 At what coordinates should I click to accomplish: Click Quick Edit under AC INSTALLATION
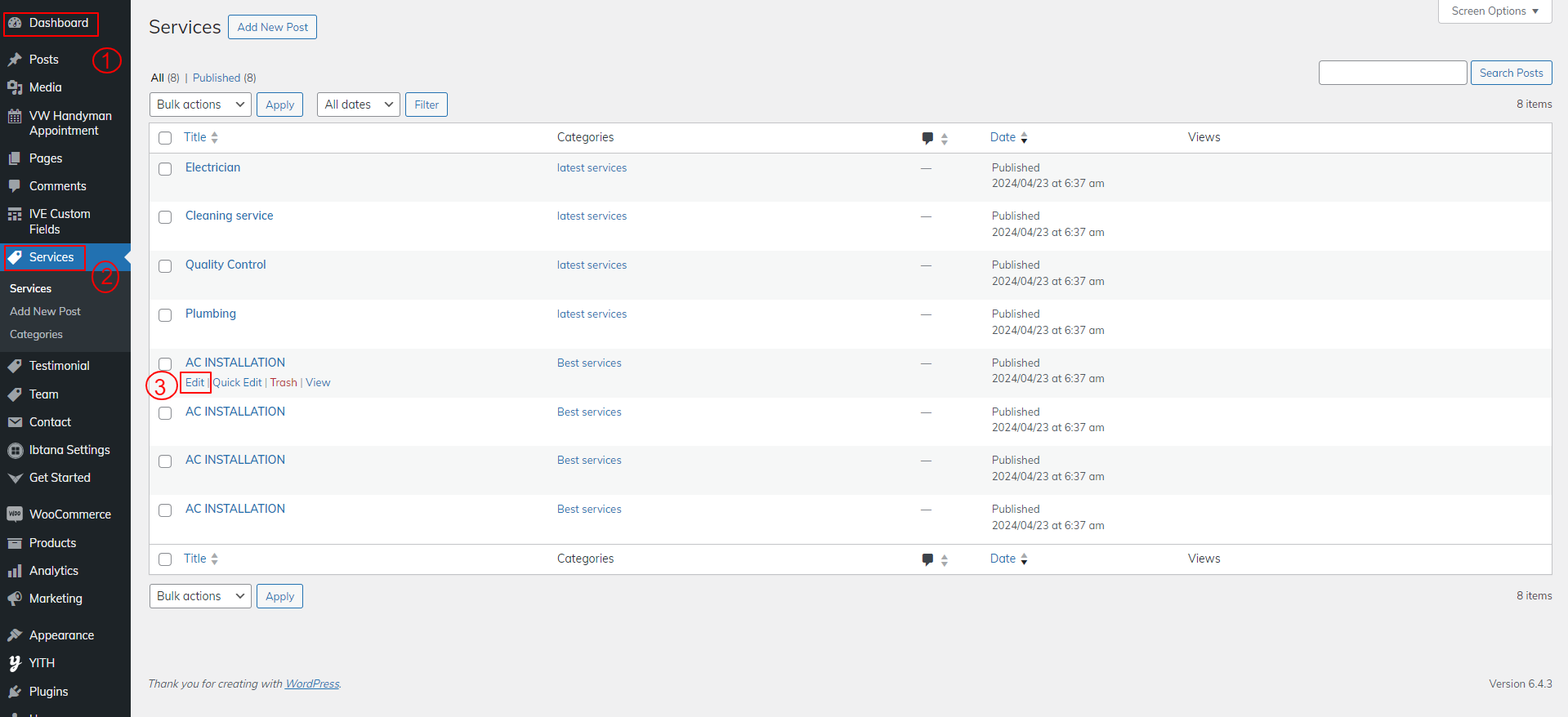(237, 383)
